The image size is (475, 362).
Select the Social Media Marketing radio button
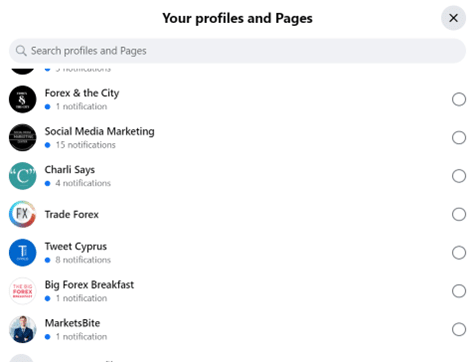(x=459, y=138)
